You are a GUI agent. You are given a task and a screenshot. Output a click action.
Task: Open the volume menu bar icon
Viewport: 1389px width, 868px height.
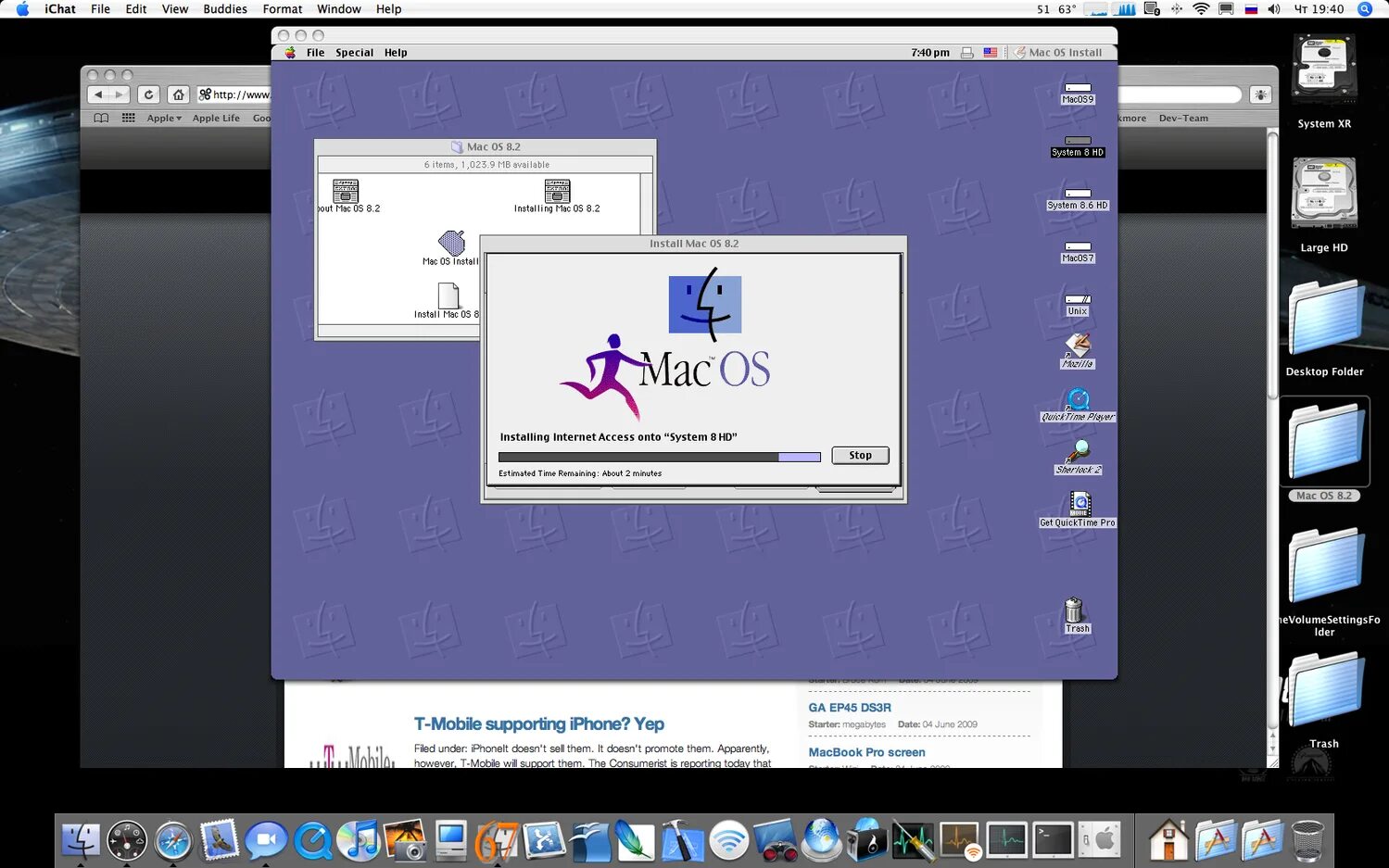(x=1274, y=9)
